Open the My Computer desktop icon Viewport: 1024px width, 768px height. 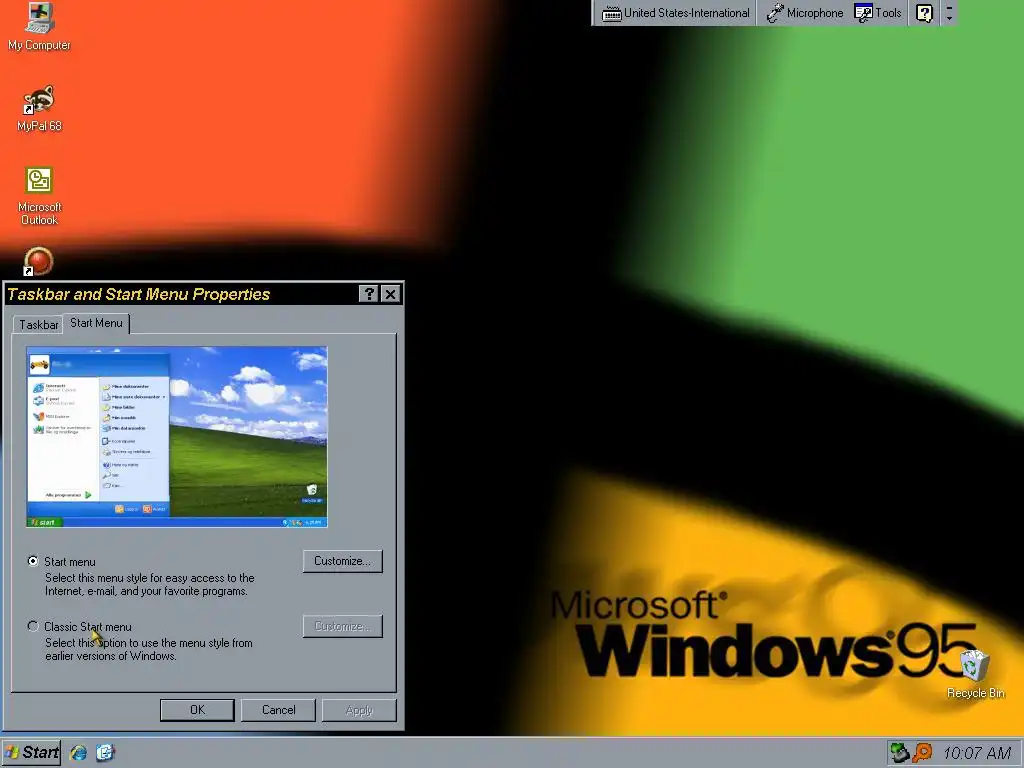coord(39,26)
